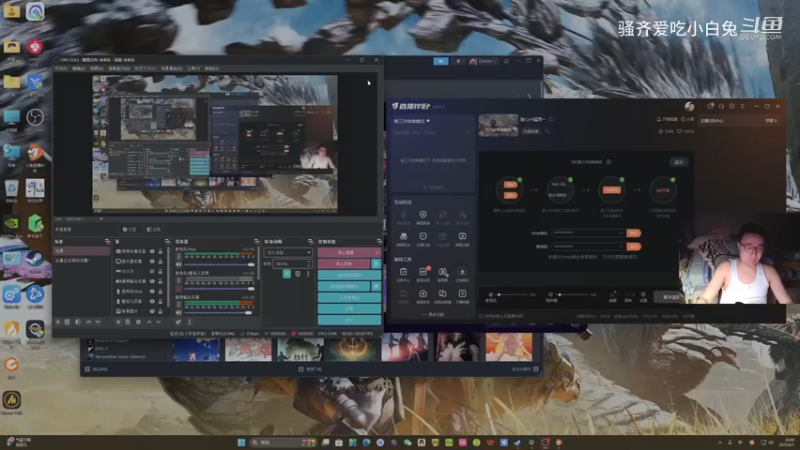
Task: Adjust speaker volume slider in Douyu companion
Action: [574, 294]
